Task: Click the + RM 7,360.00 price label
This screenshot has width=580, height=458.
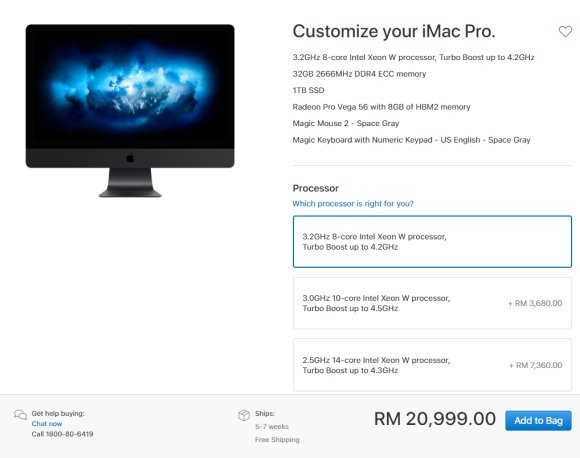Action: point(535,366)
